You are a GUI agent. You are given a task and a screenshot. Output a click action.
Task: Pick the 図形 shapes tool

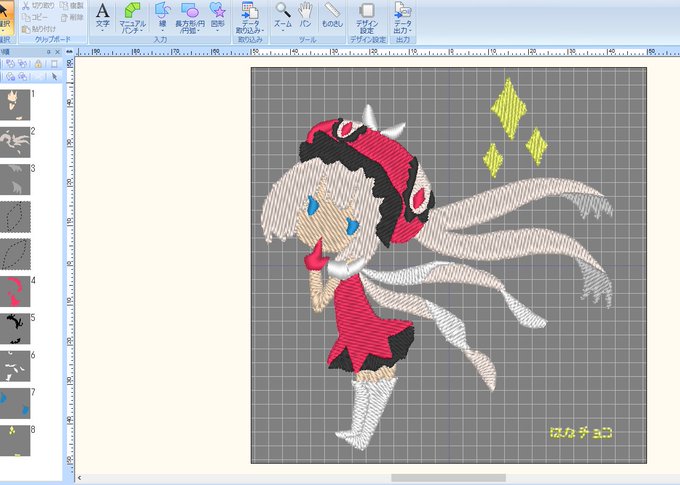click(x=217, y=17)
